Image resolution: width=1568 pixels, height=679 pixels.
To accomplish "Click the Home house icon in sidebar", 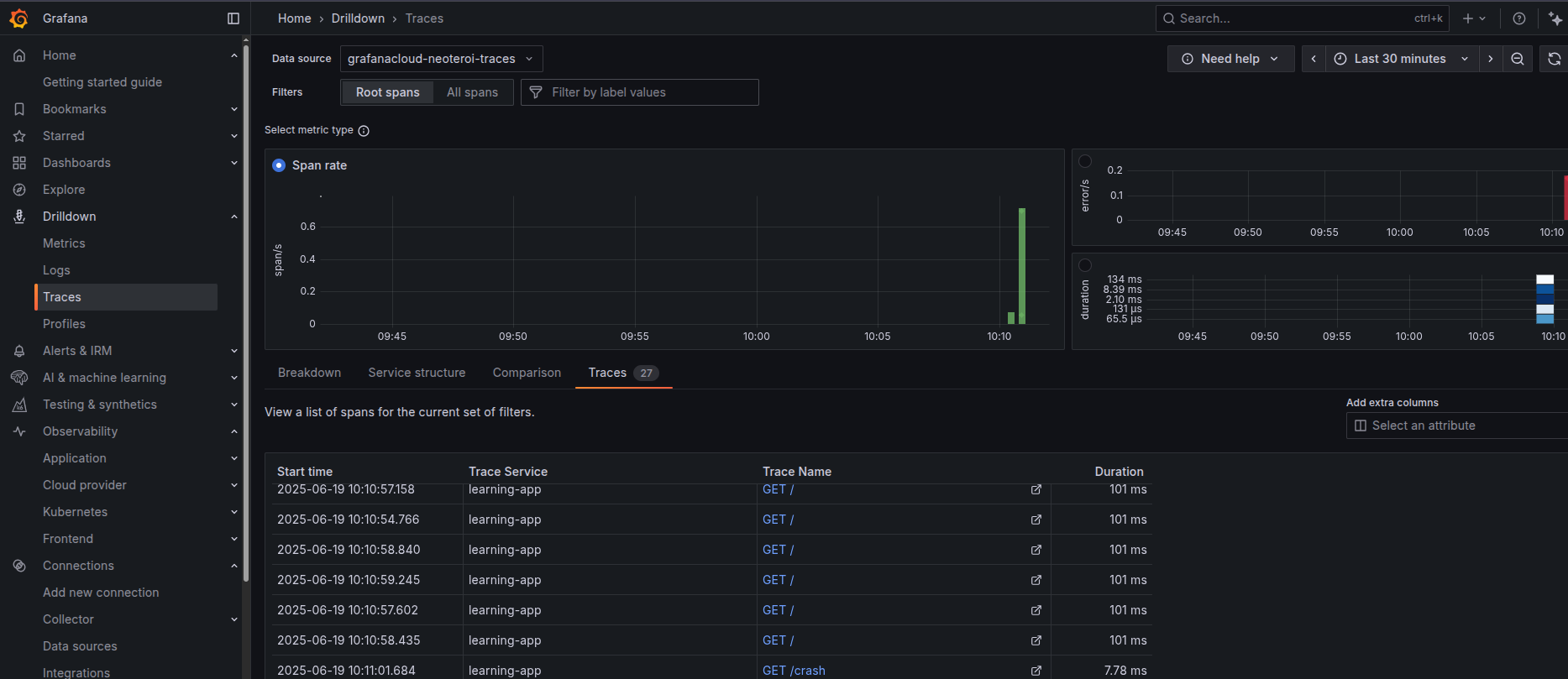I will 19,55.
